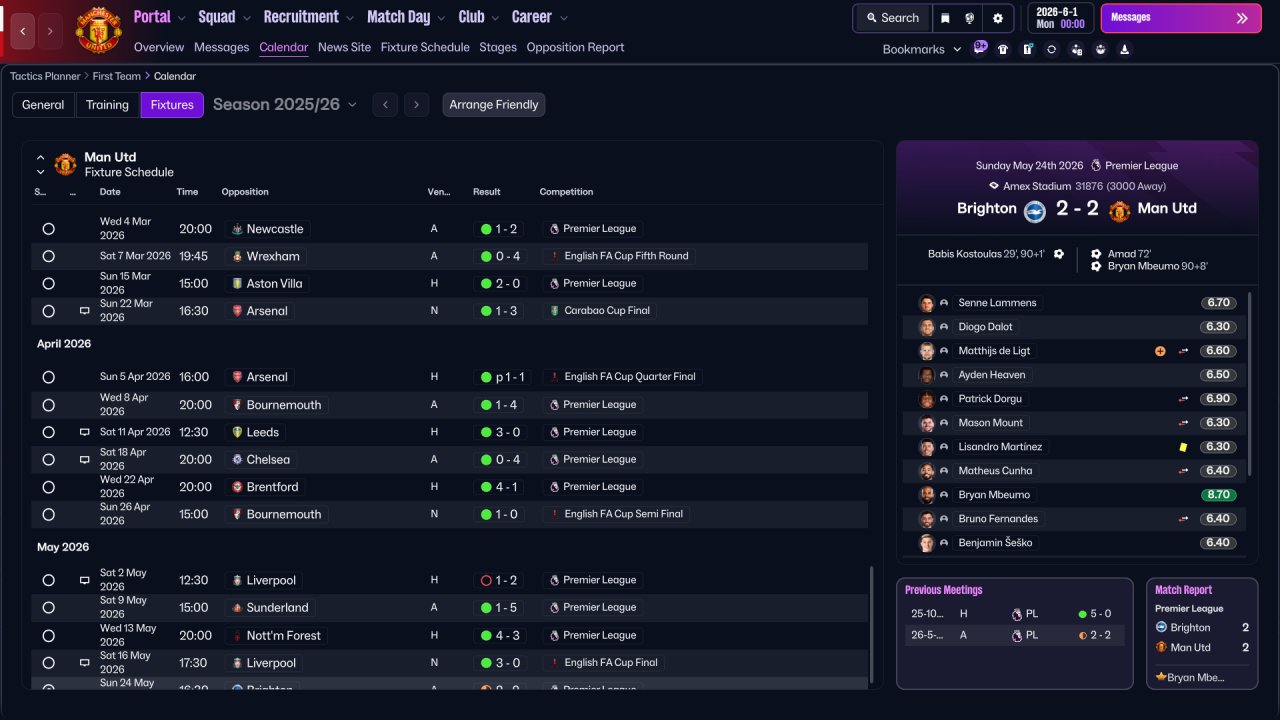1280x720 pixels.
Task: Select the Leeds fixture radio circle
Action: click(48, 432)
